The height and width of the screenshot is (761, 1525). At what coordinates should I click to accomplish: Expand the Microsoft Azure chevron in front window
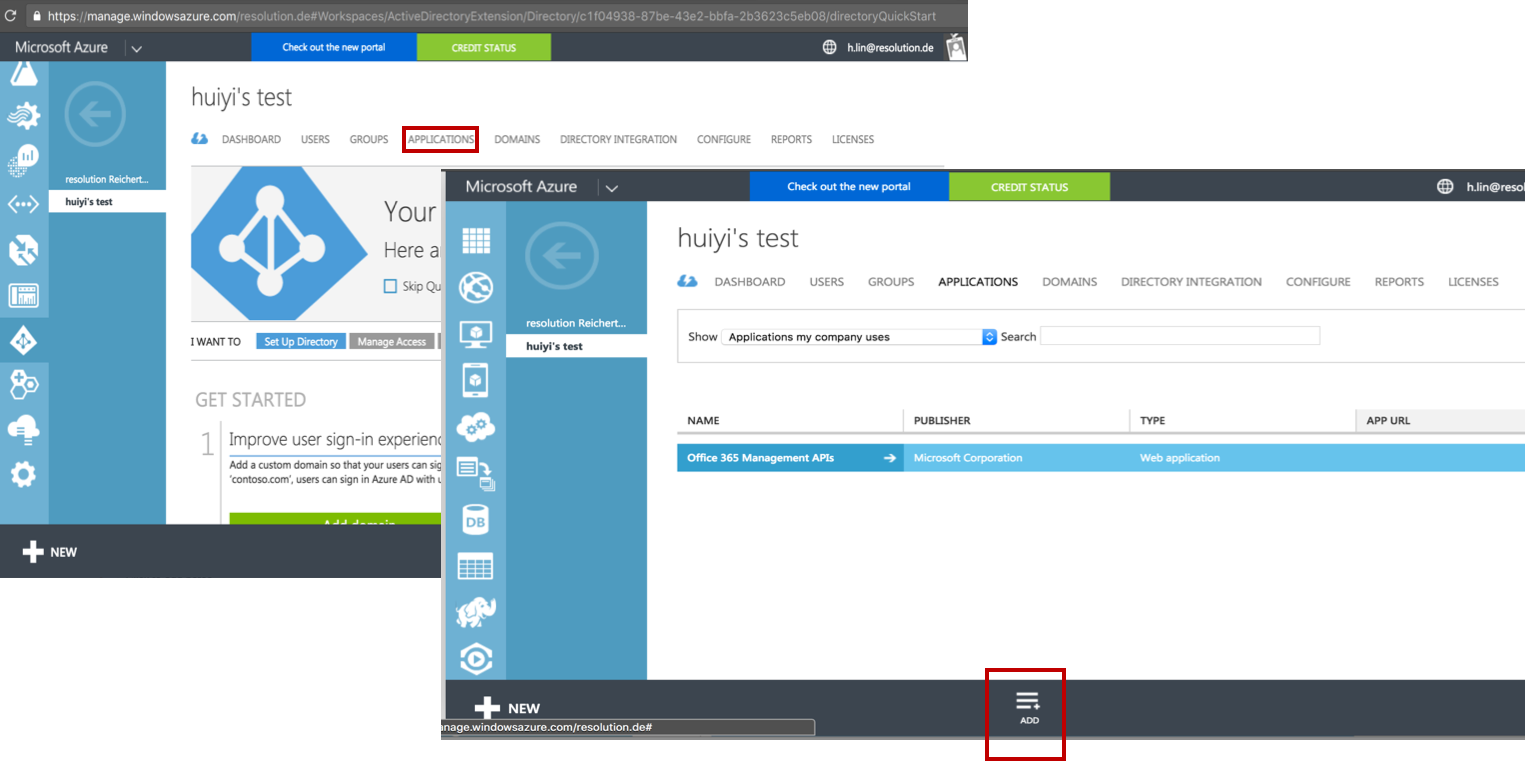(612, 187)
